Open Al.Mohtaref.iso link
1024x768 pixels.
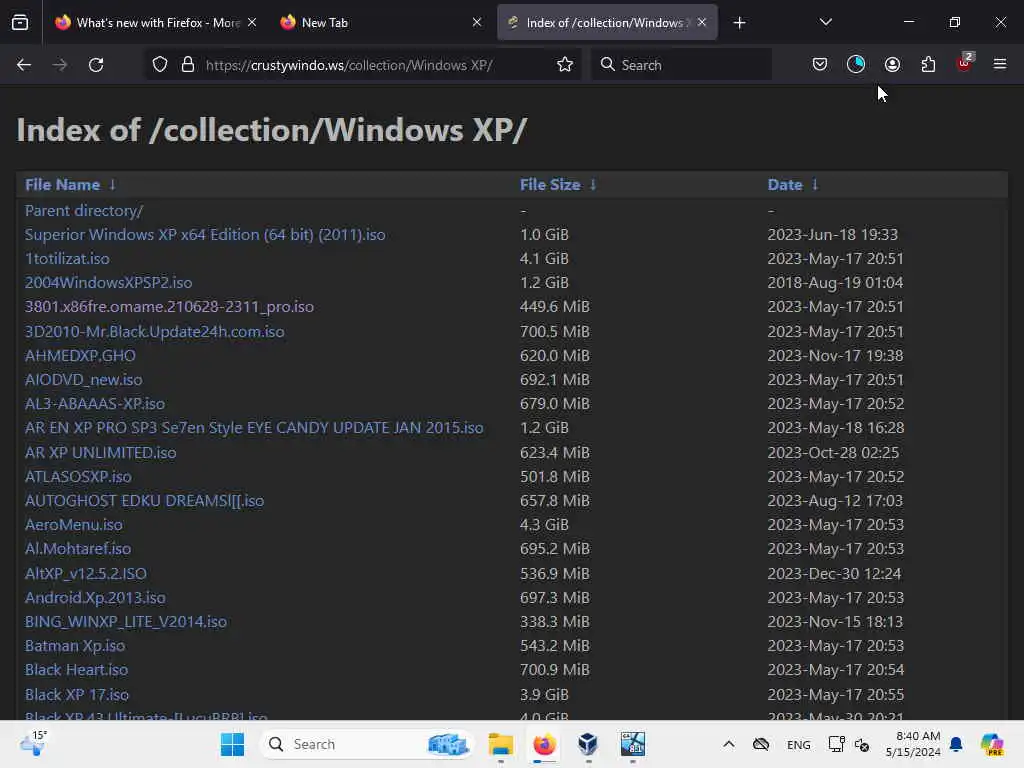[78, 549]
